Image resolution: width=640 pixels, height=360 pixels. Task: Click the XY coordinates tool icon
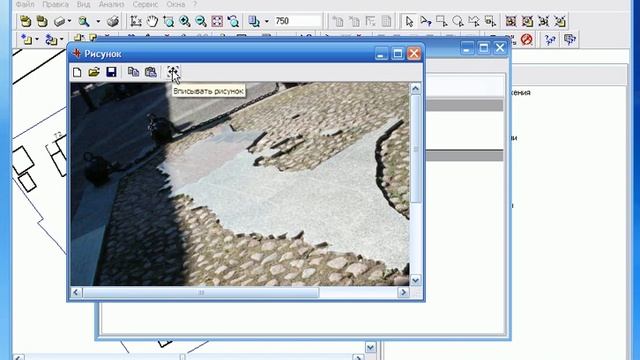pyautogui.click(x=136, y=21)
